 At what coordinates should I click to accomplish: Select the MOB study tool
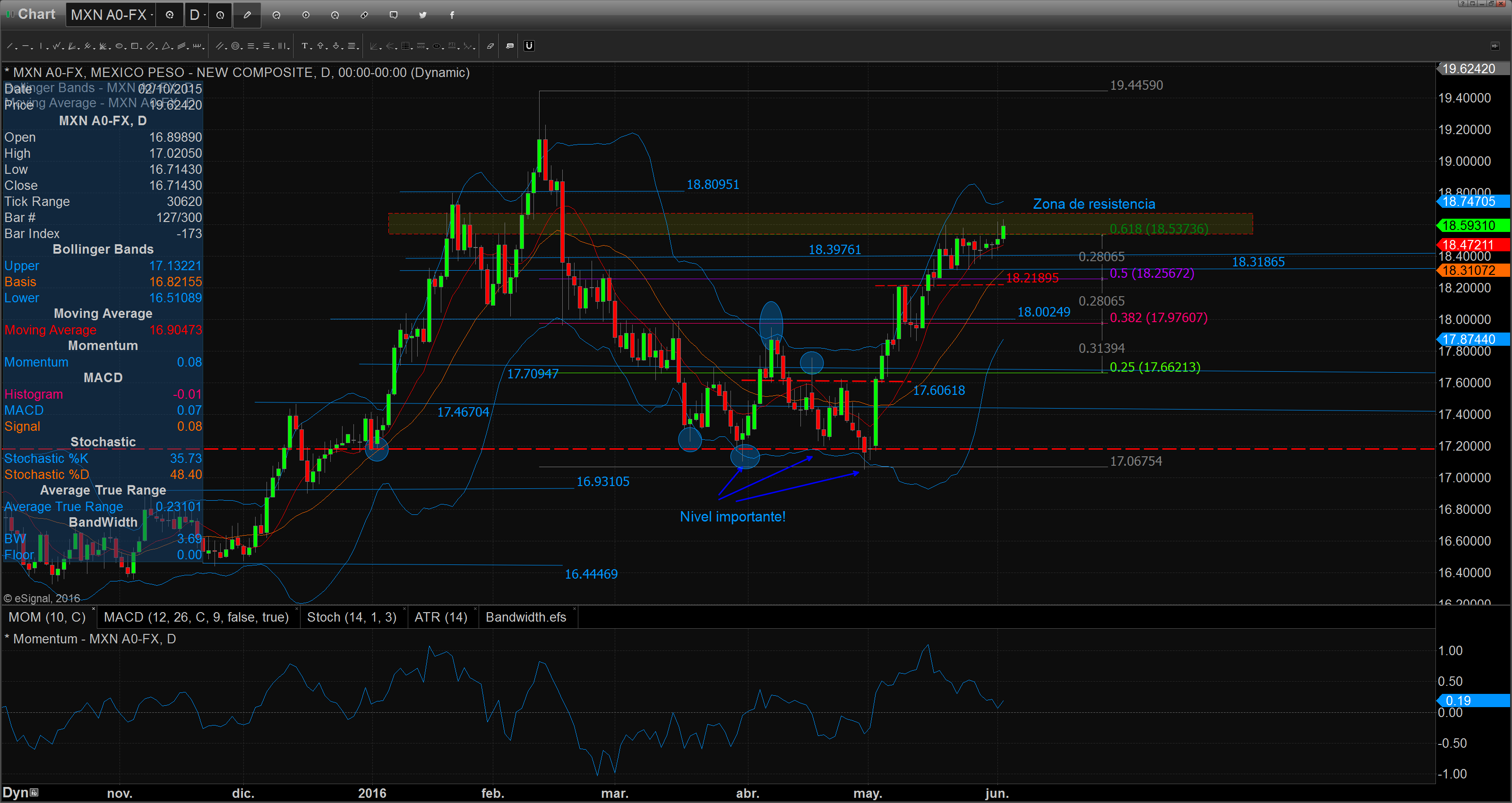(x=421, y=46)
